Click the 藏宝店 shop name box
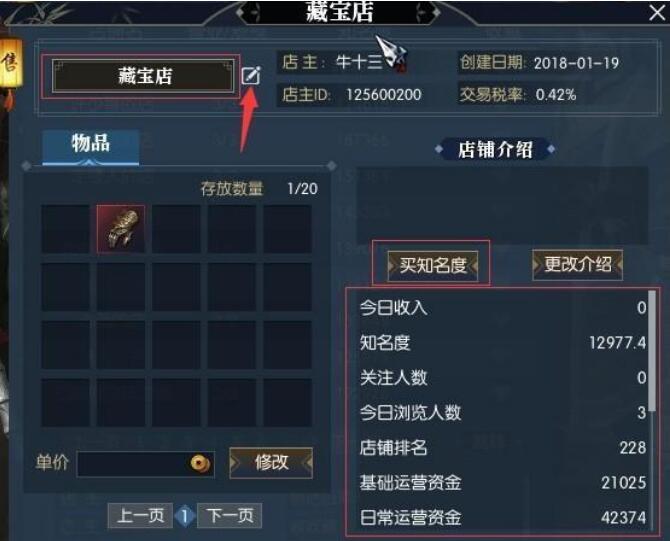 143,76
